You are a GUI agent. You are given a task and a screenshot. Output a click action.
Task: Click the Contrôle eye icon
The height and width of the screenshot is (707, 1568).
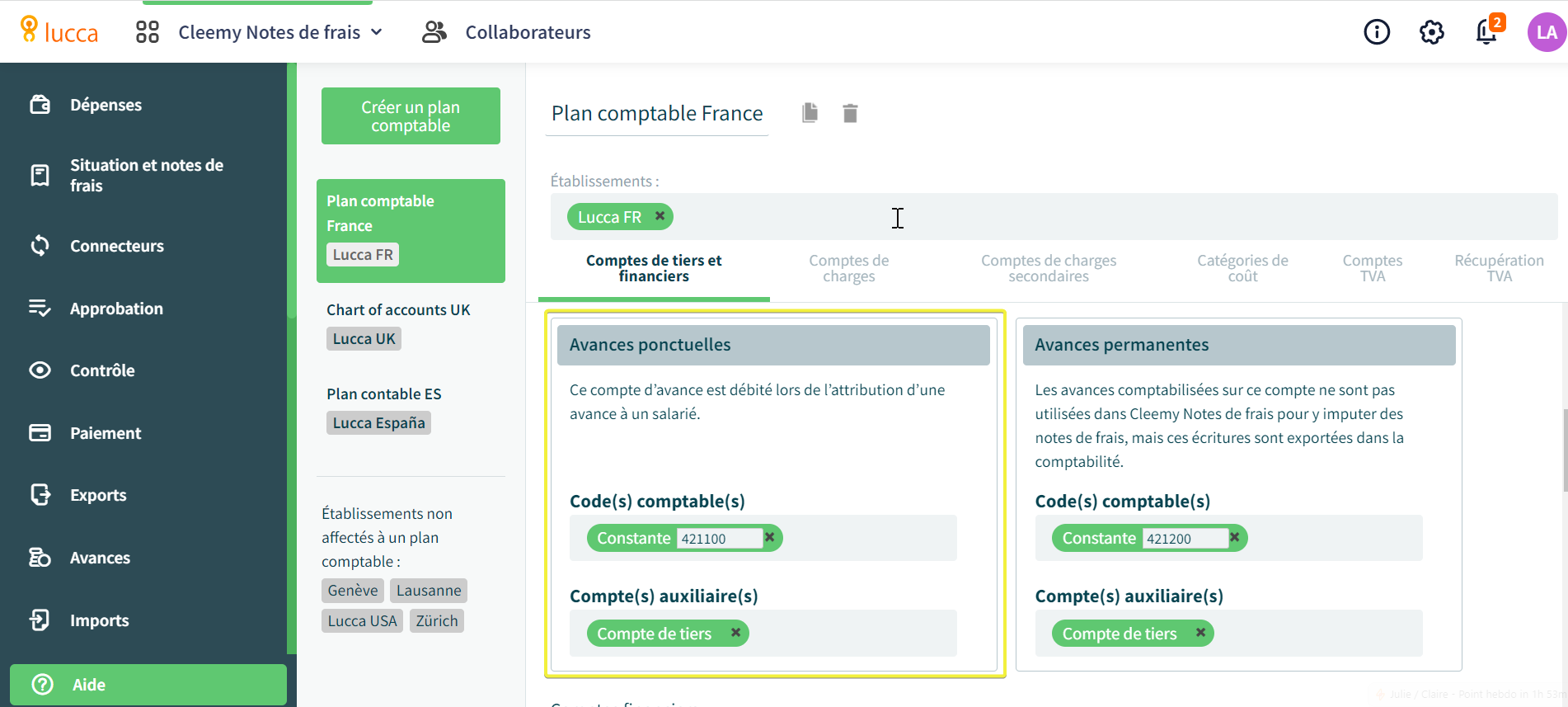pyautogui.click(x=40, y=370)
